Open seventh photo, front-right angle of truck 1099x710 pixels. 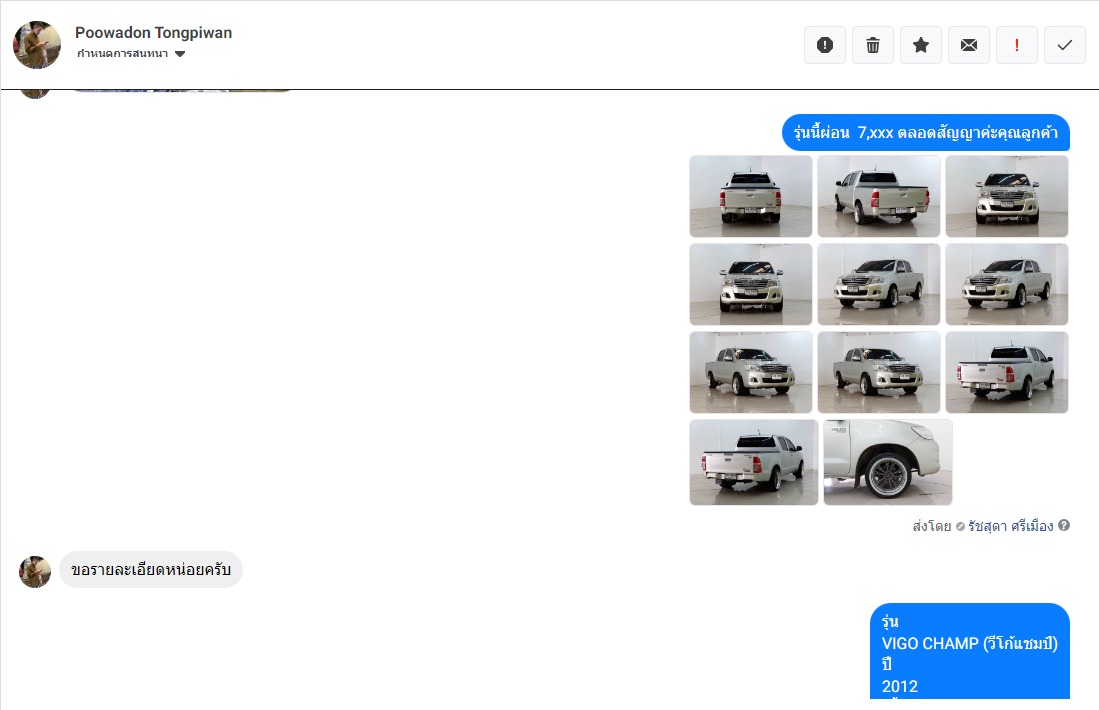[751, 372]
